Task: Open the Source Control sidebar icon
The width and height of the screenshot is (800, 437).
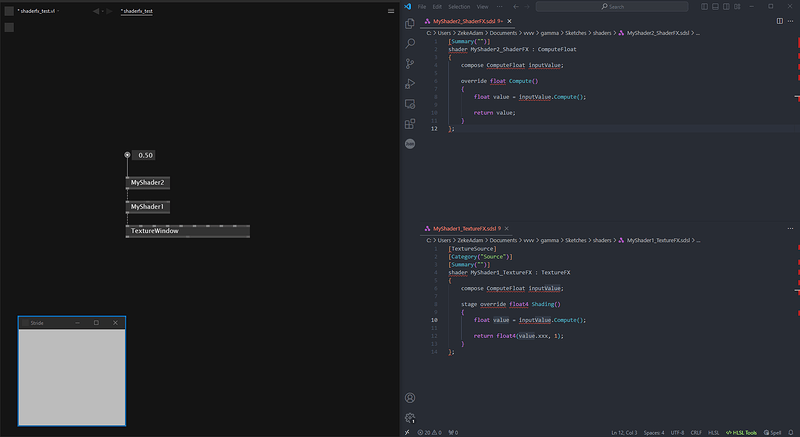Action: 410,63
